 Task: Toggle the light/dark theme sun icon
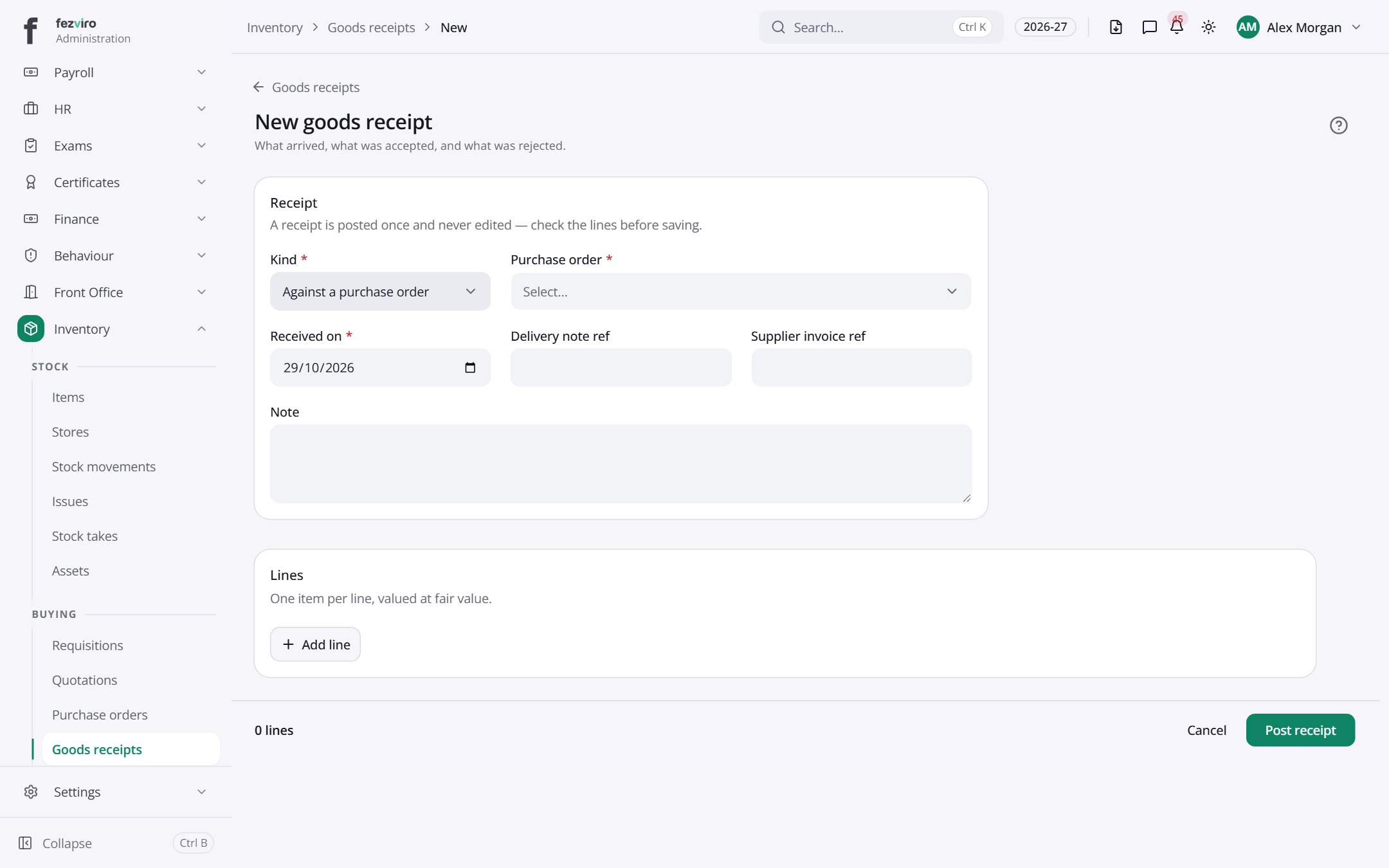[1208, 27]
